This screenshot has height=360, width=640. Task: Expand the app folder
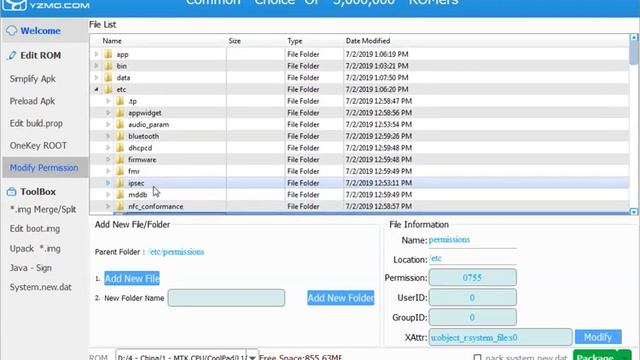coord(96,54)
